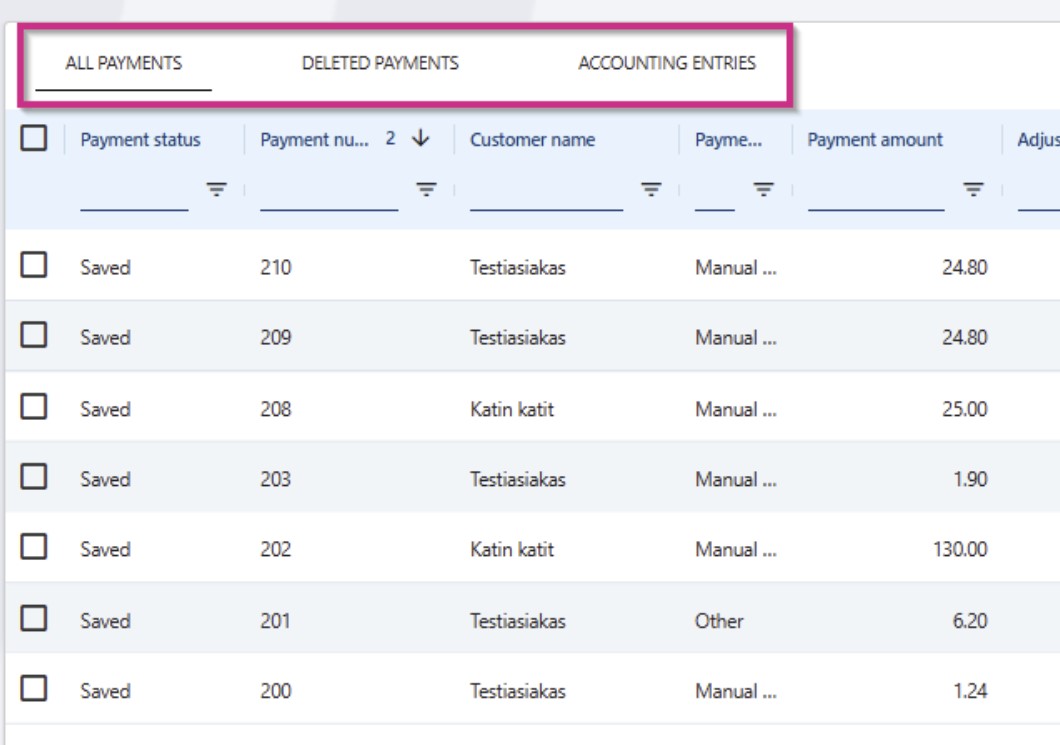This screenshot has width=1060, height=745.
Task: Open the Customer name column filter icon
Action: coord(651,189)
